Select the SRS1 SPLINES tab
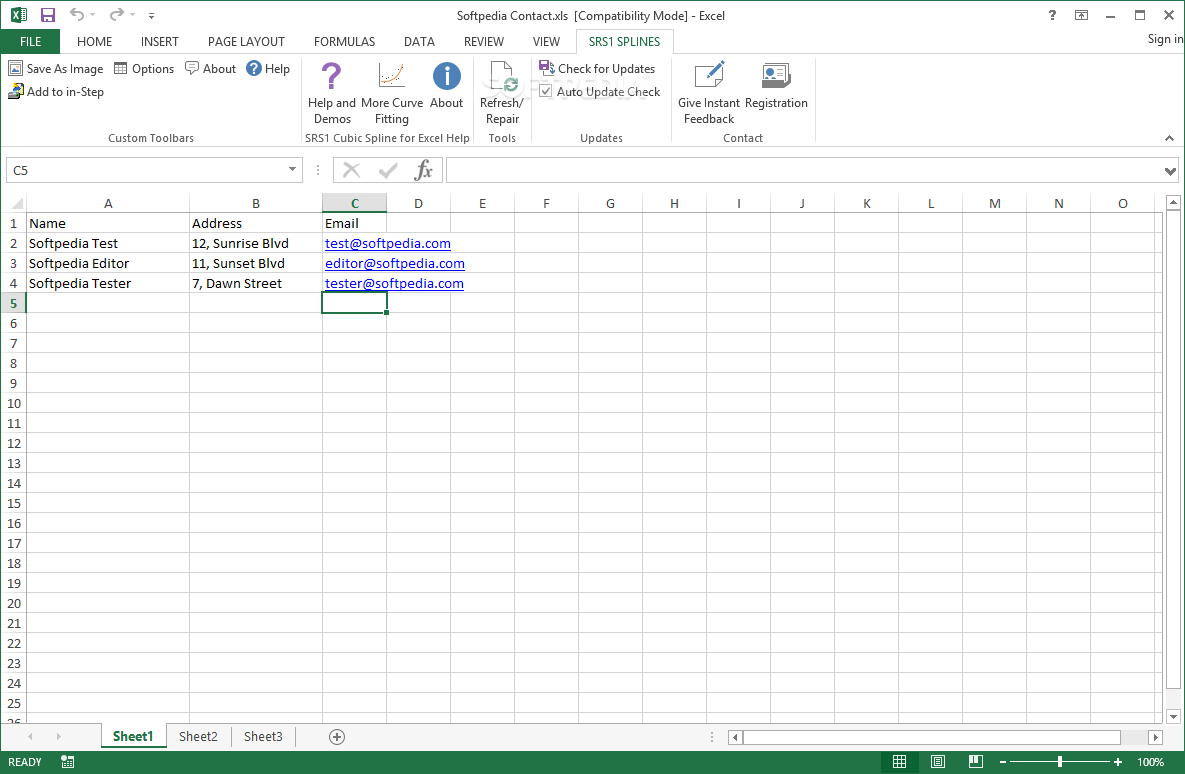Viewport: 1185px width, 774px height. [x=624, y=42]
